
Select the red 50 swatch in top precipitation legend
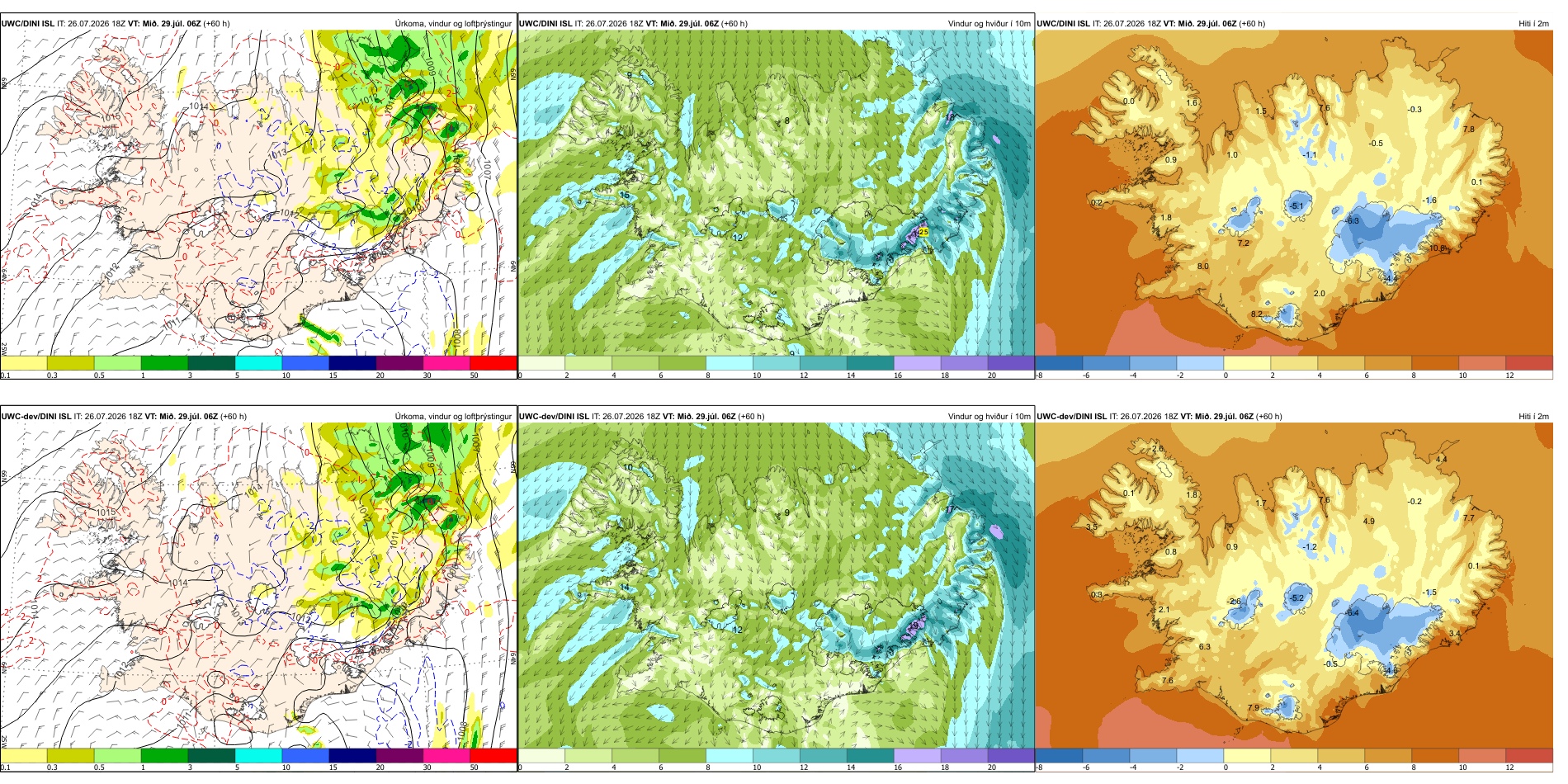click(494, 363)
